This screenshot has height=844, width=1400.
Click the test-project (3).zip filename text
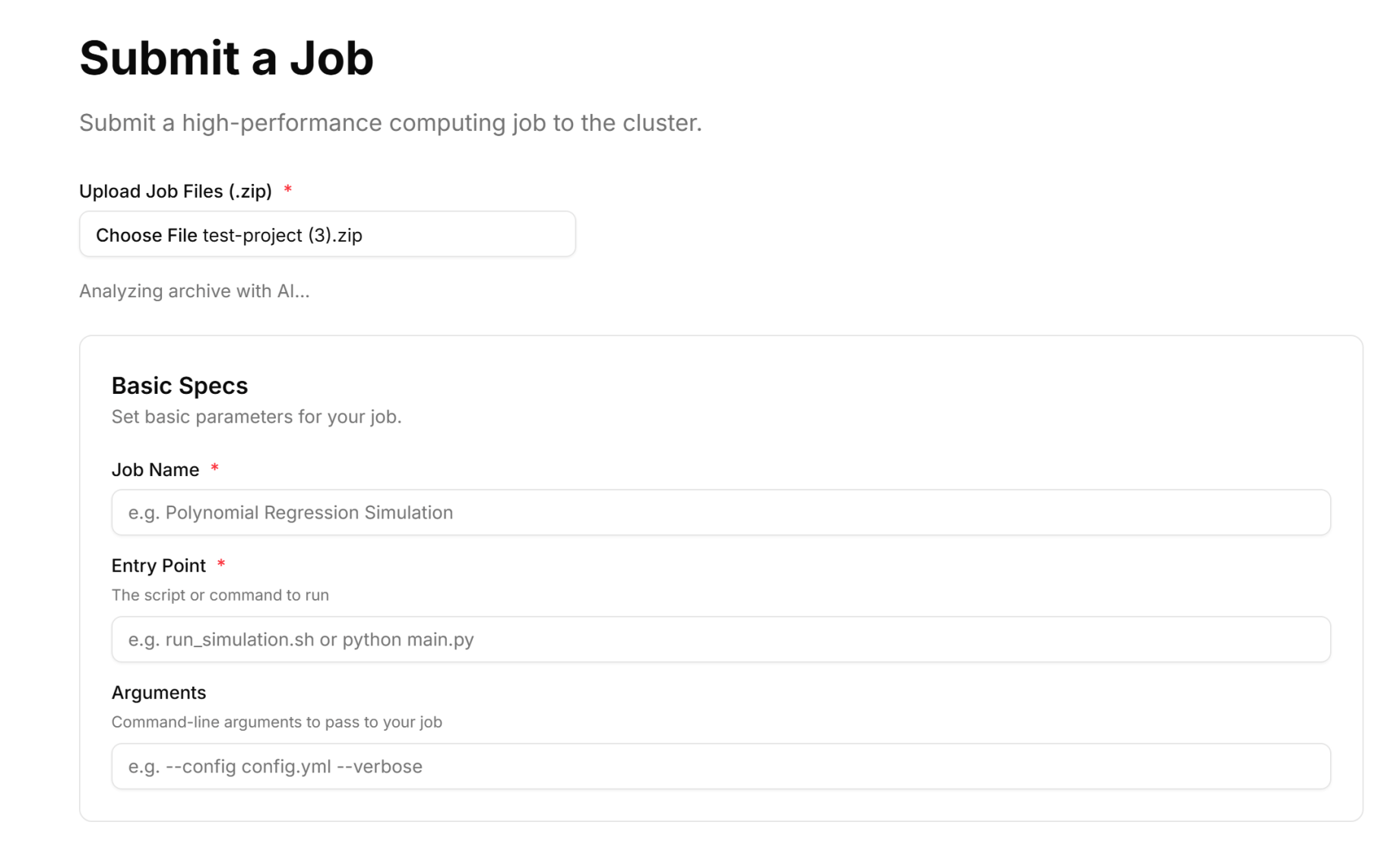283,235
